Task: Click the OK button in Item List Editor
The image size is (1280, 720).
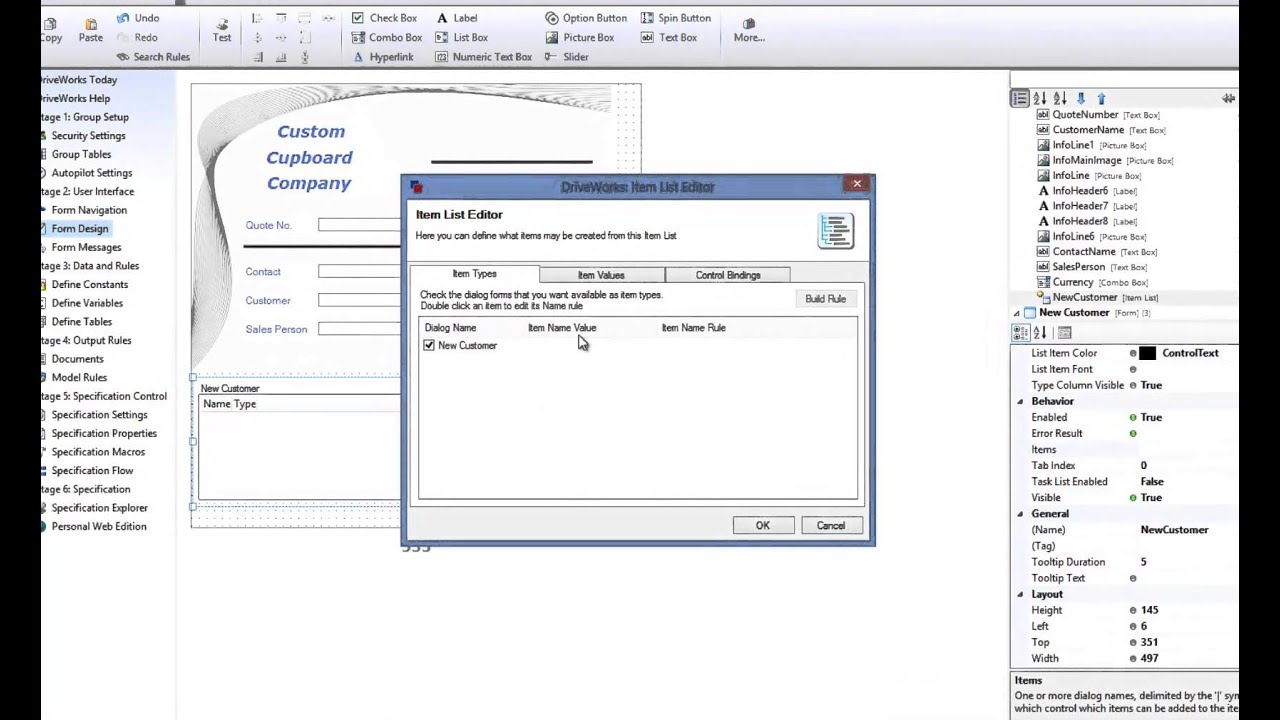Action: (x=763, y=526)
